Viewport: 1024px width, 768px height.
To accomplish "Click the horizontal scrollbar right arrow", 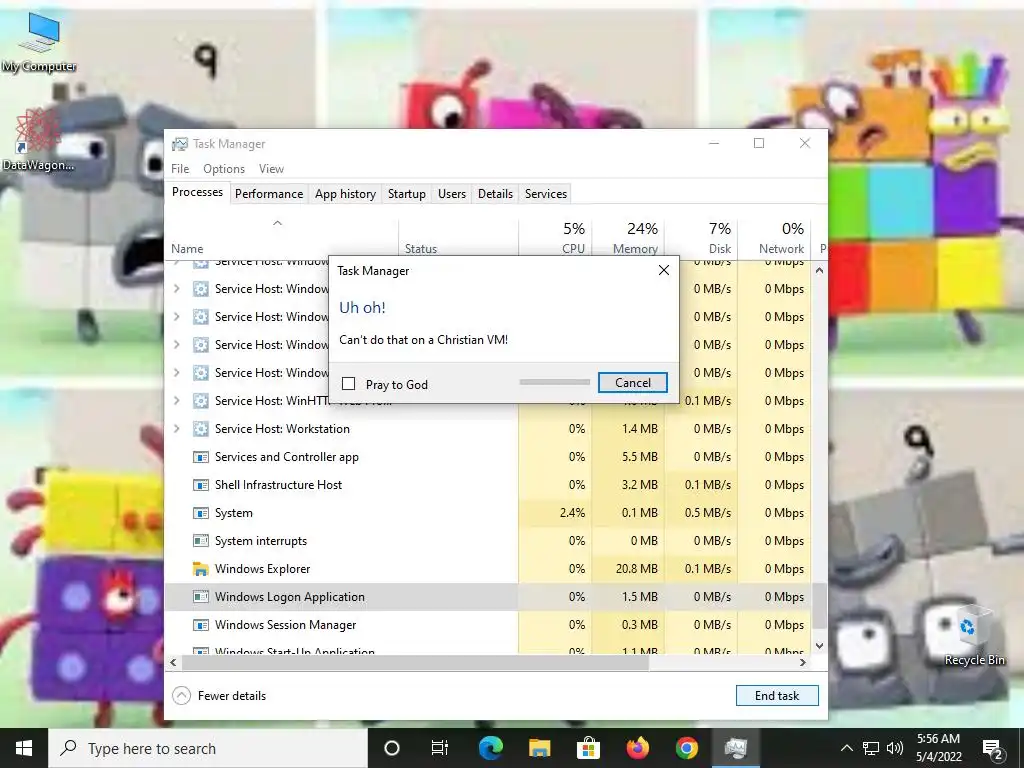I will pos(803,662).
